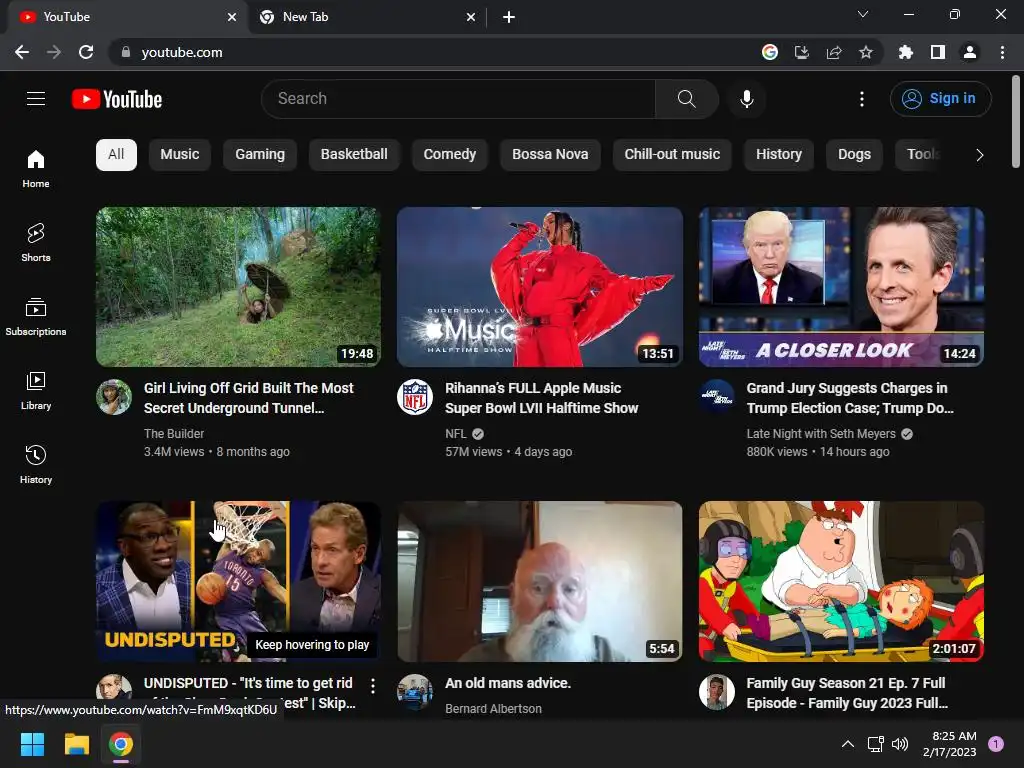Open Girl Living Off Grid video title
The image size is (1024, 768).
click(x=249, y=398)
